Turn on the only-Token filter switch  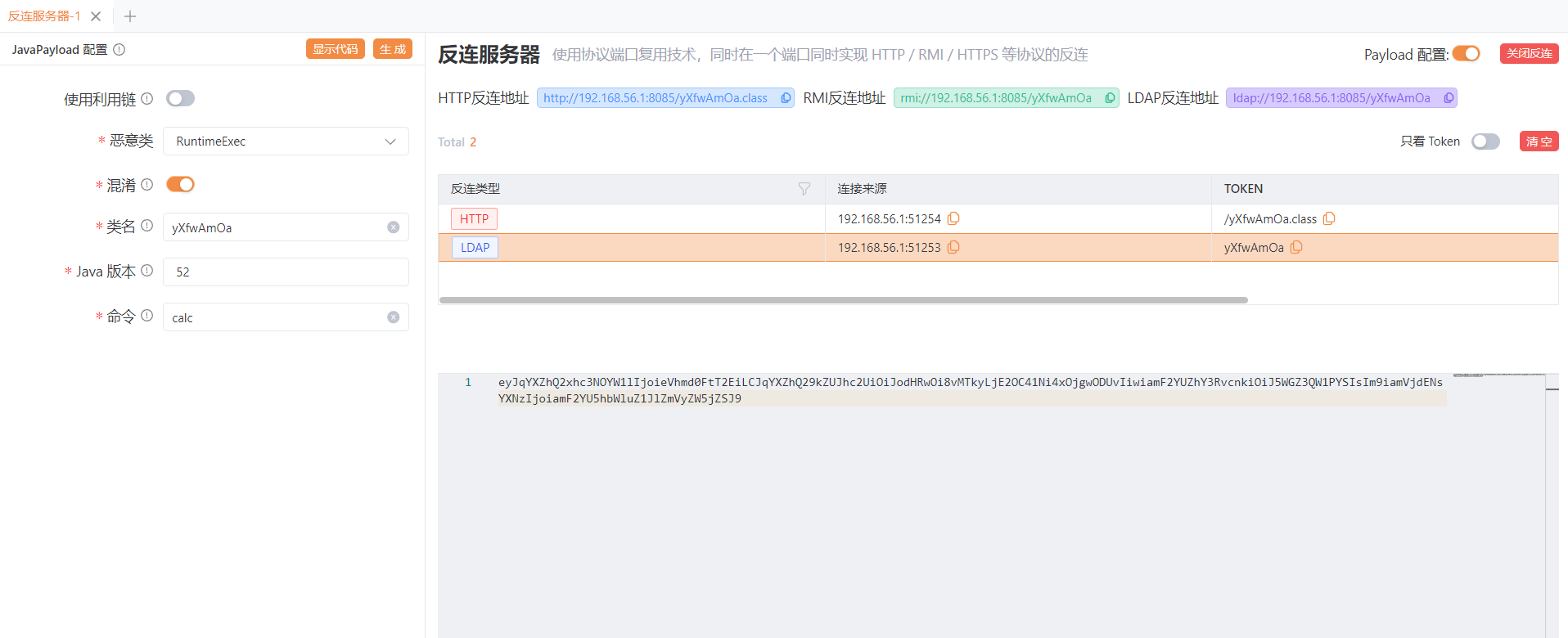[1485, 142]
